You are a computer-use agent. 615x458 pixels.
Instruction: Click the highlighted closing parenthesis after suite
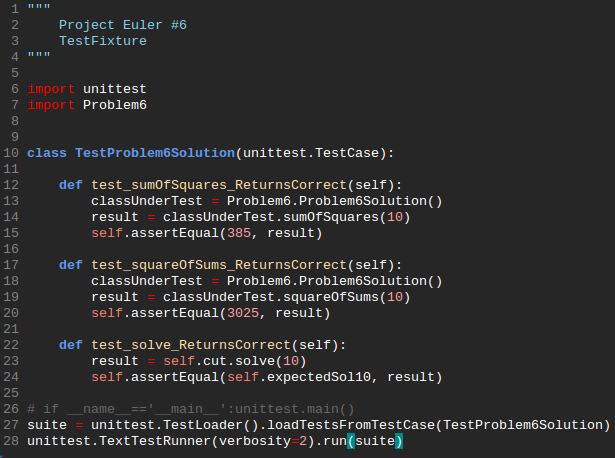click(x=398, y=441)
